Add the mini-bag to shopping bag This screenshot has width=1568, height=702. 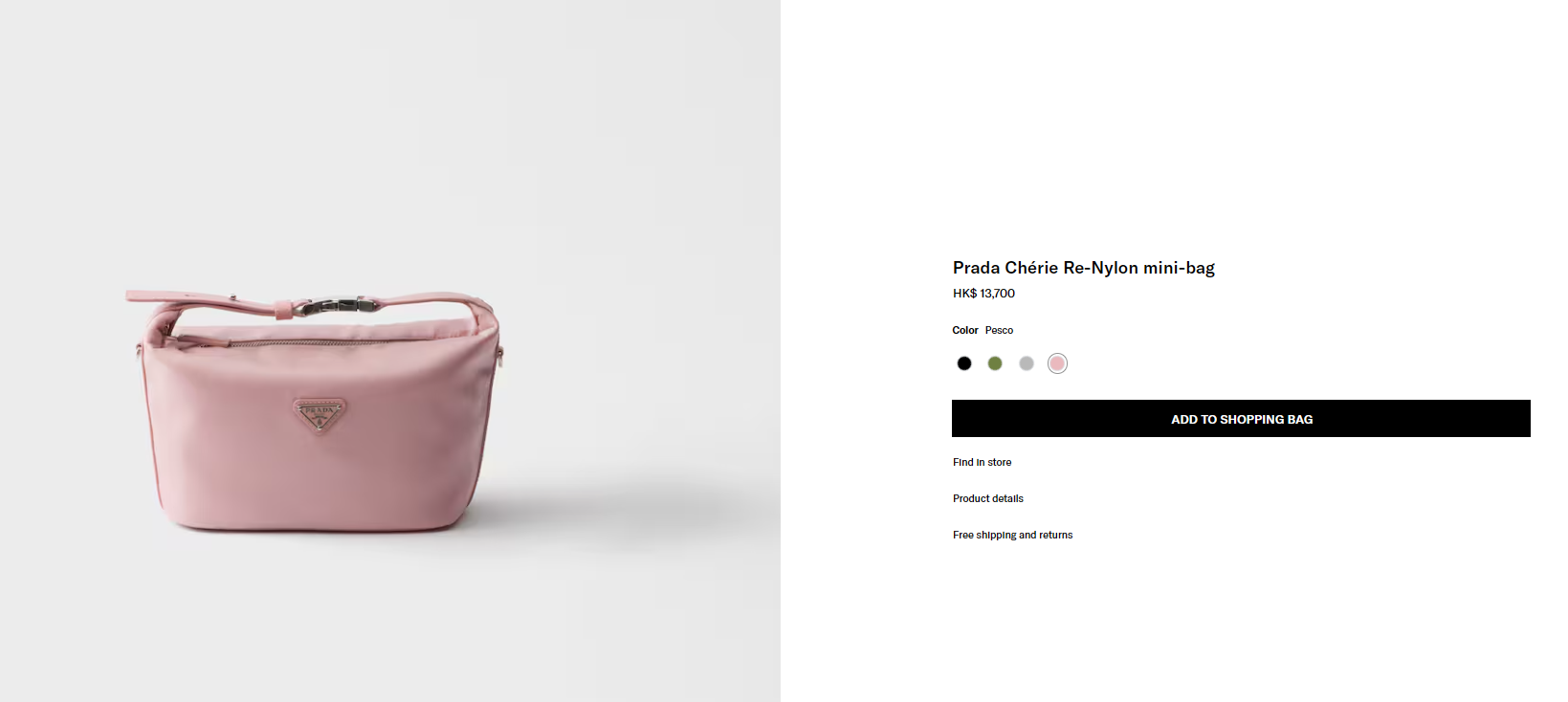[1241, 419]
